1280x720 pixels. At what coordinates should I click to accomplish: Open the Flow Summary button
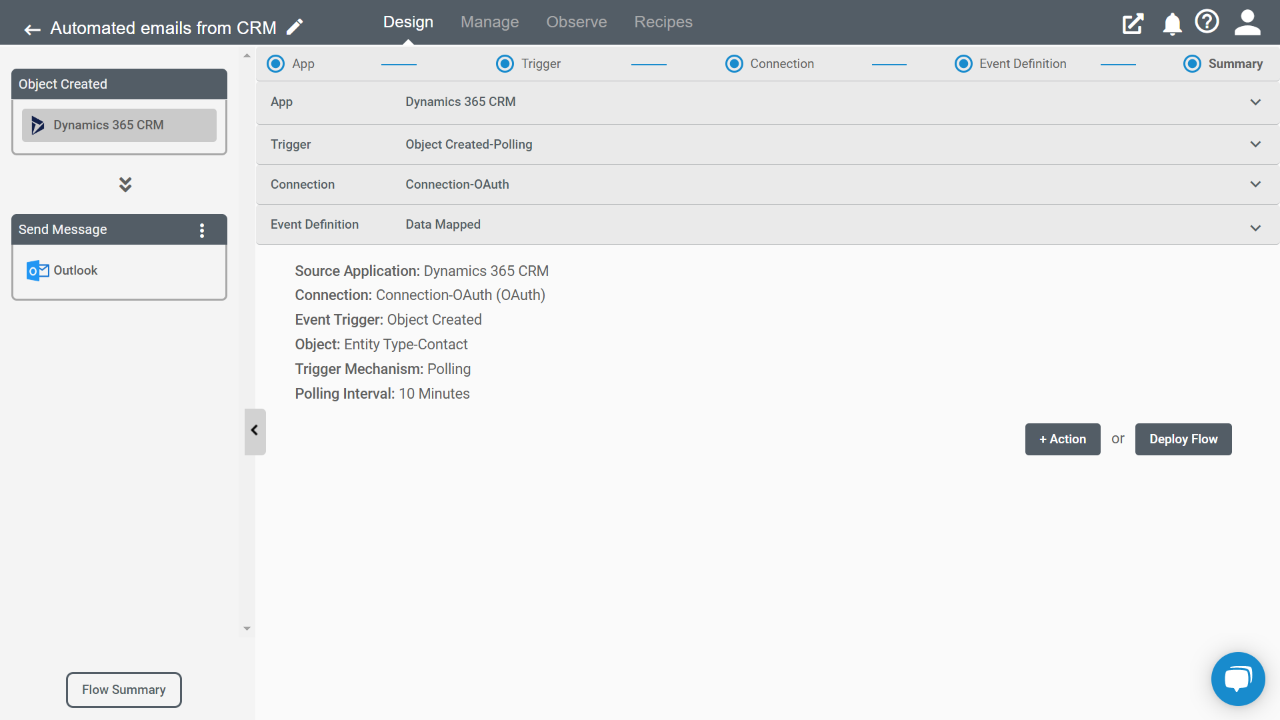coord(124,690)
